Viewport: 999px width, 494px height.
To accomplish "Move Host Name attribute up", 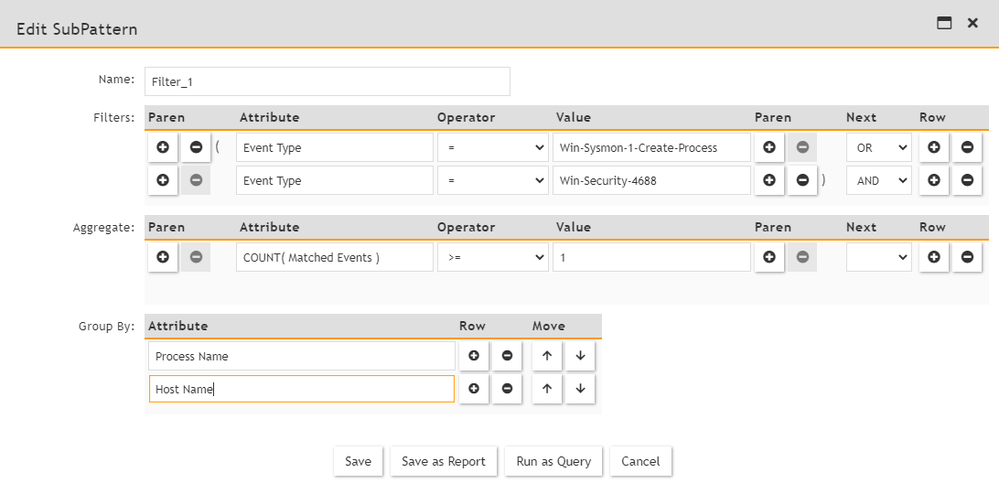I will pos(546,389).
